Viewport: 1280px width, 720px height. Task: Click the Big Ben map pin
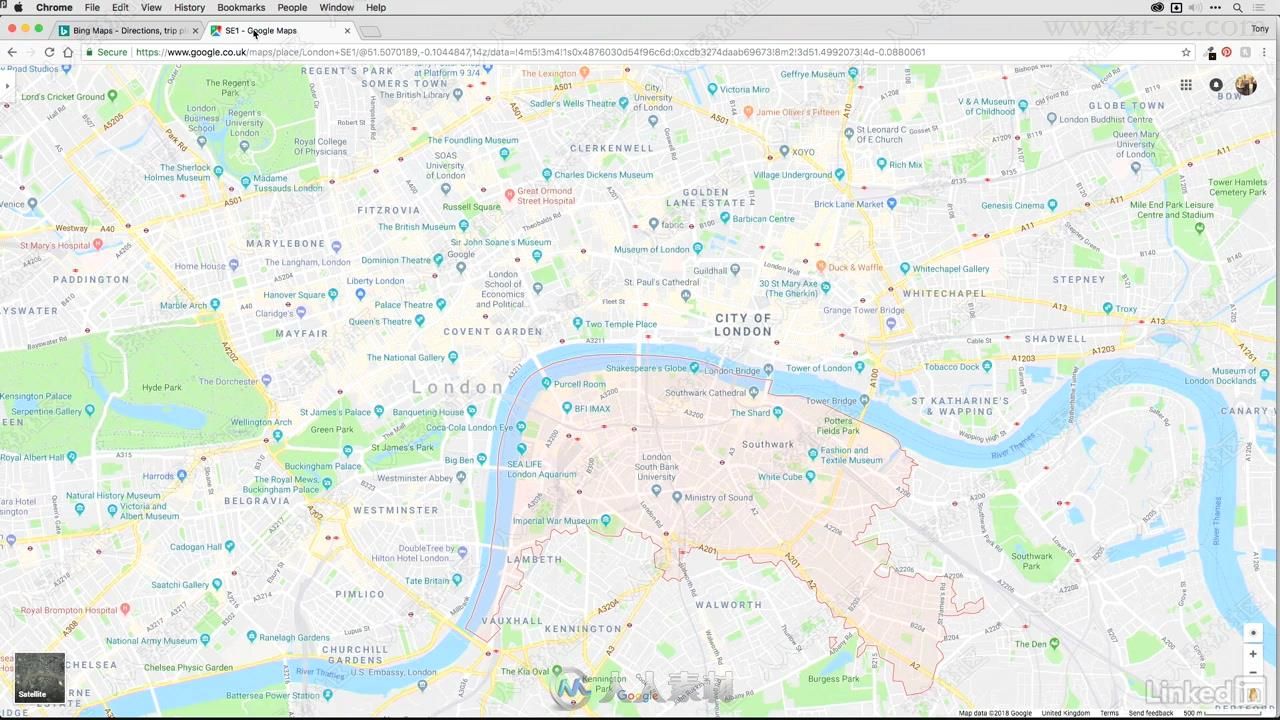[x=484, y=460]
